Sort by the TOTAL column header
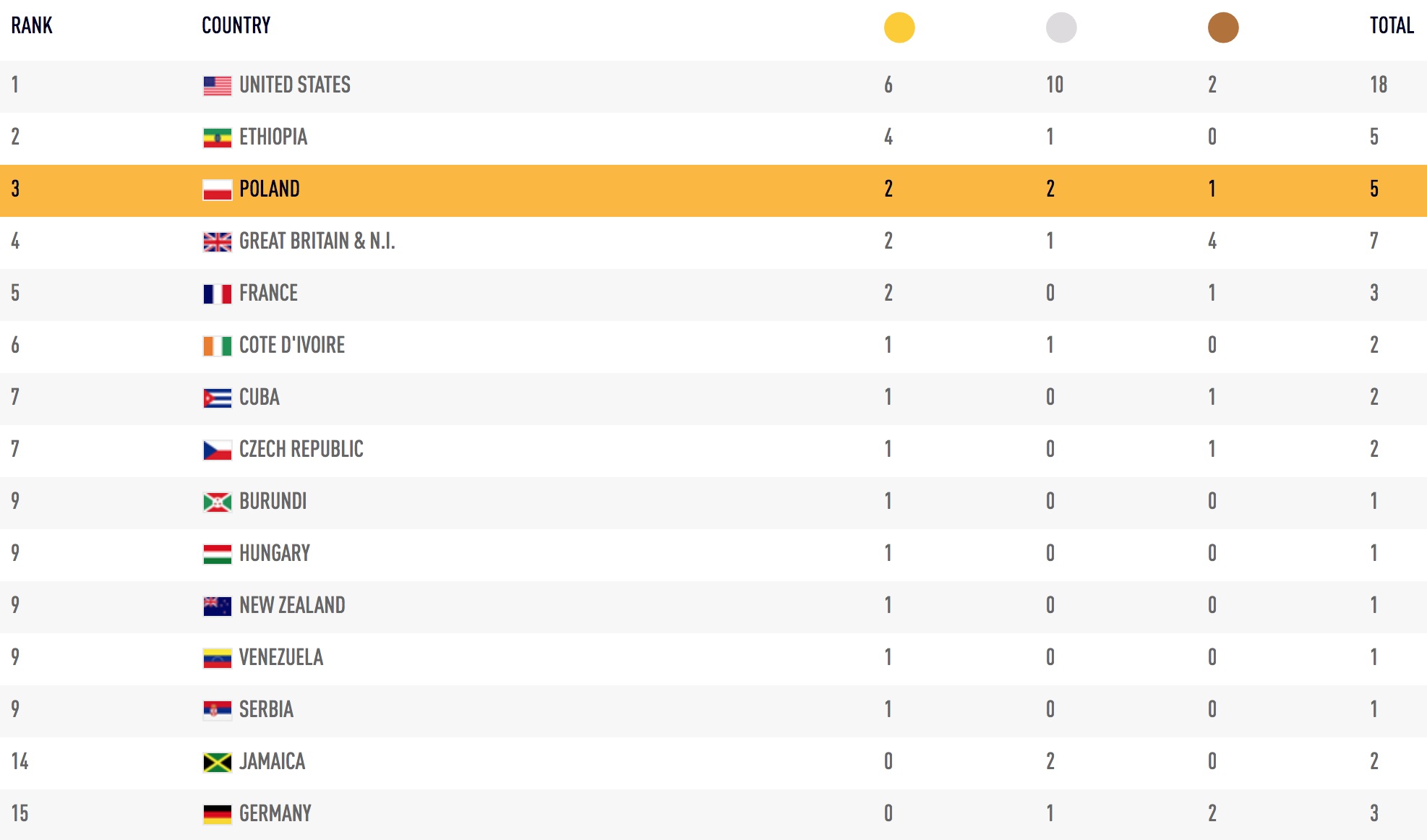The width and height of the screenshot is (1427, 840). coord(1392,25)
